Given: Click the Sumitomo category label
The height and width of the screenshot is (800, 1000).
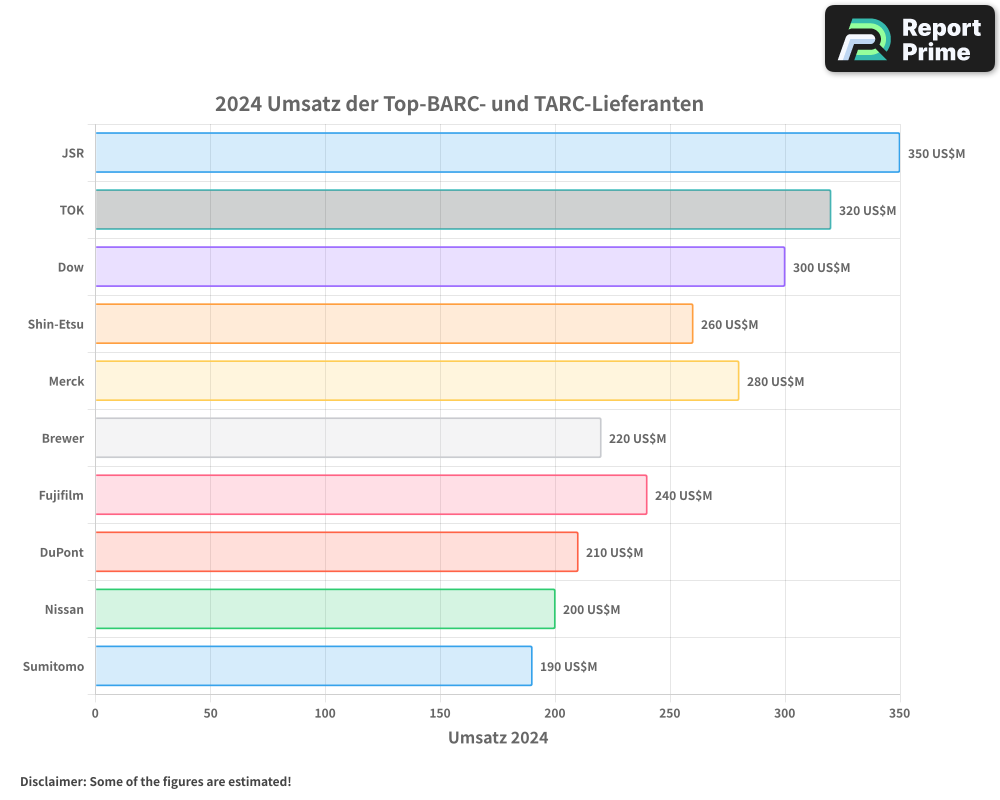Looking at the screenshot, I should (x=53, y=666).
